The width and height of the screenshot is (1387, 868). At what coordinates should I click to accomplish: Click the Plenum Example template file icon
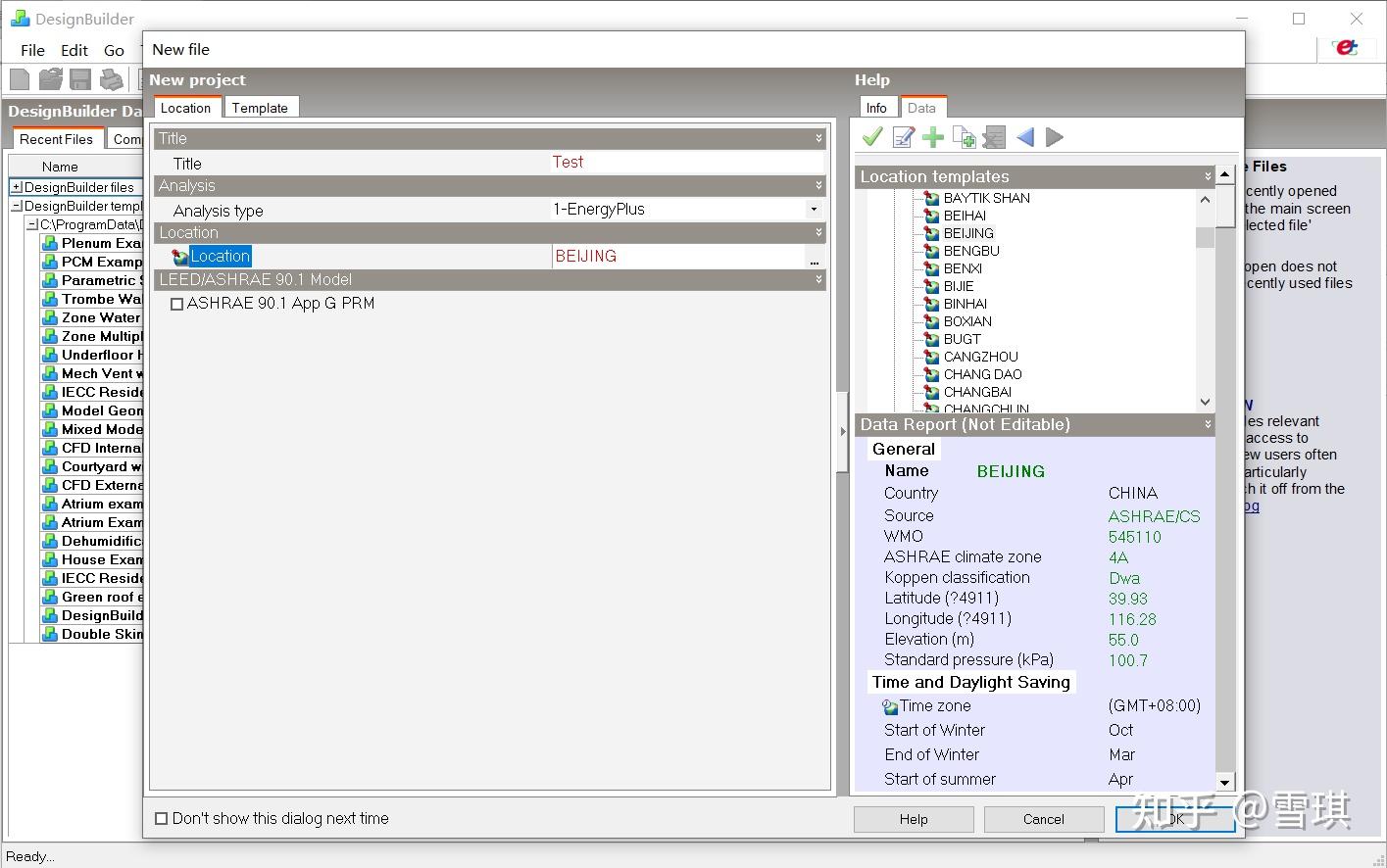tap(50, 243)
